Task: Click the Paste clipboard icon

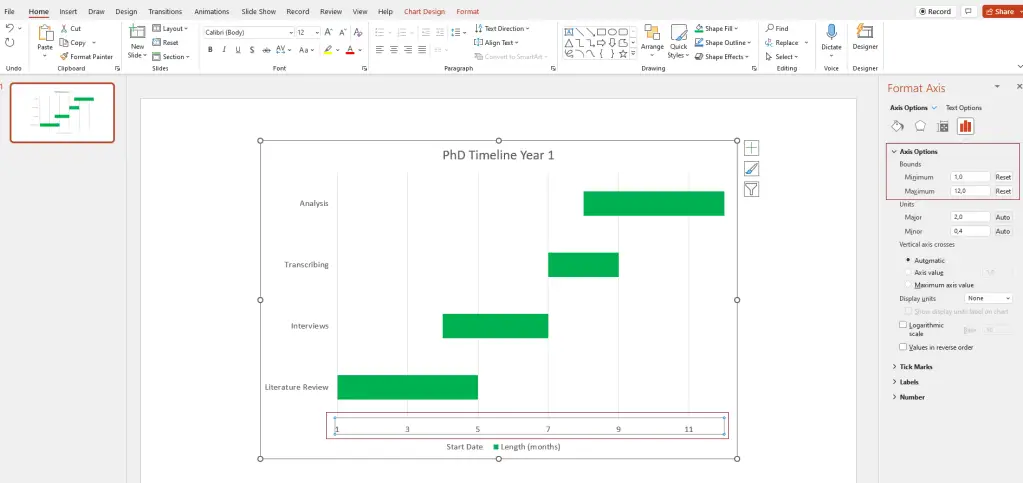Action: (45, 34)
